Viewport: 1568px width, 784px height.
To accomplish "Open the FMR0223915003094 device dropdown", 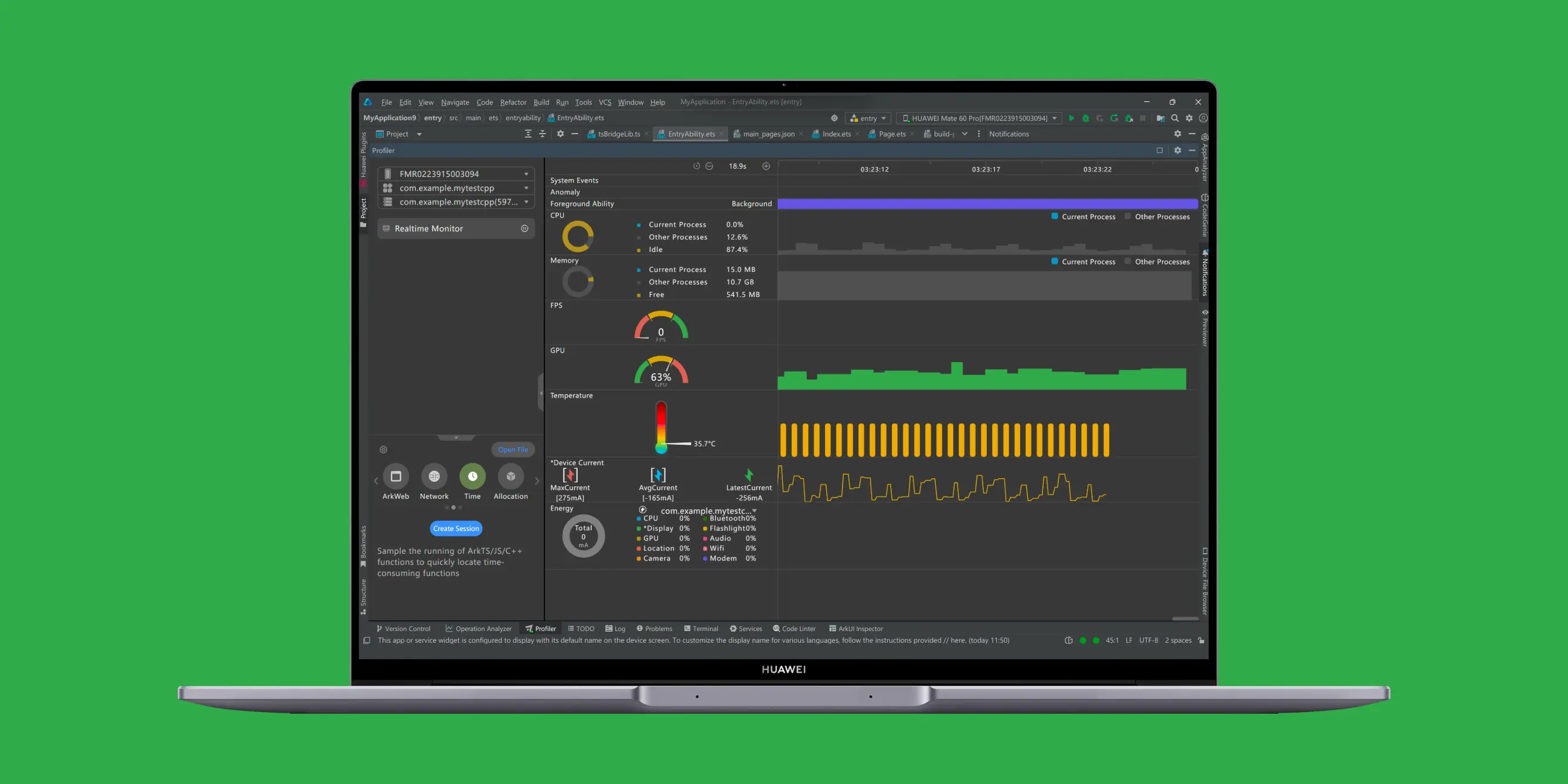I will (x=456, y=173).
